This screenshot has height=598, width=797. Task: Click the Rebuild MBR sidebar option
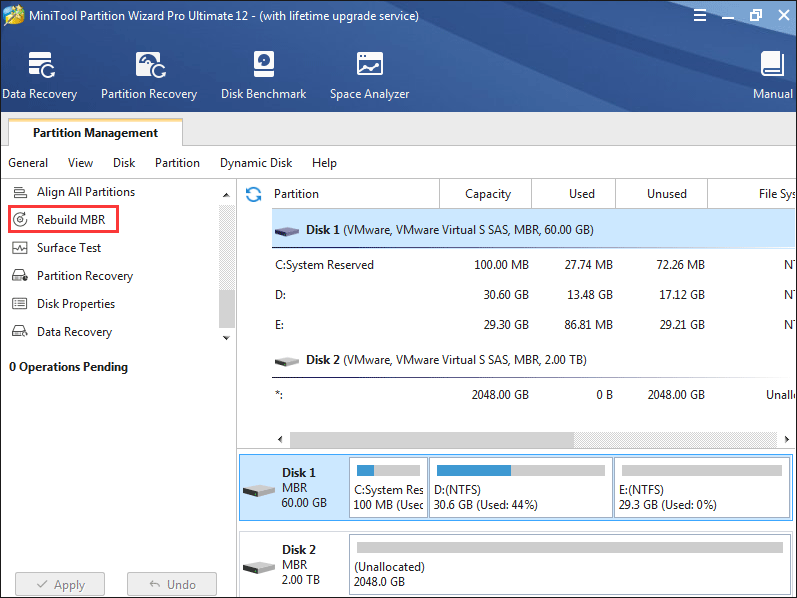click(70, 220)
